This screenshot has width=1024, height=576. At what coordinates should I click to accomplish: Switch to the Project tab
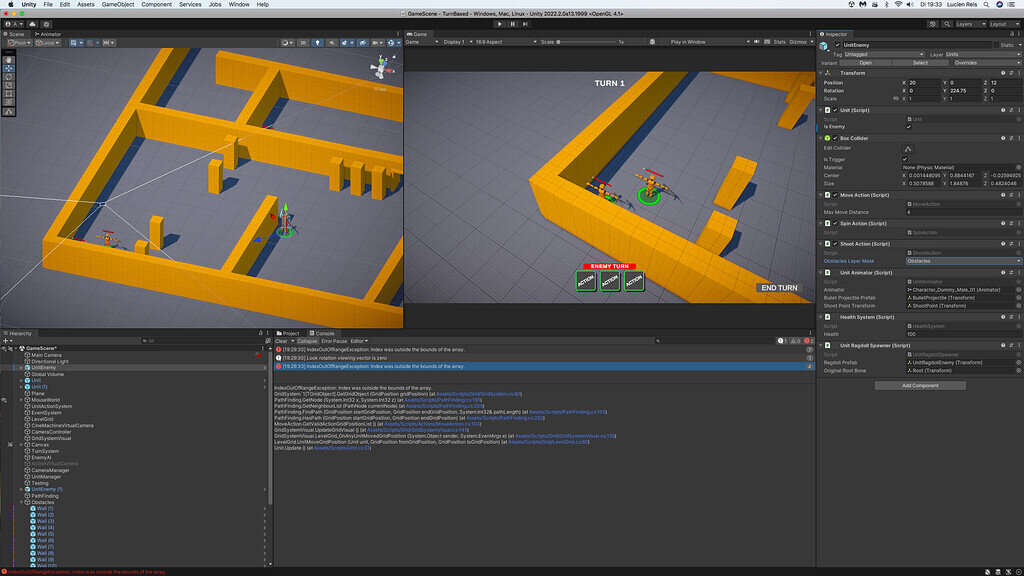(x=290, y=333)
